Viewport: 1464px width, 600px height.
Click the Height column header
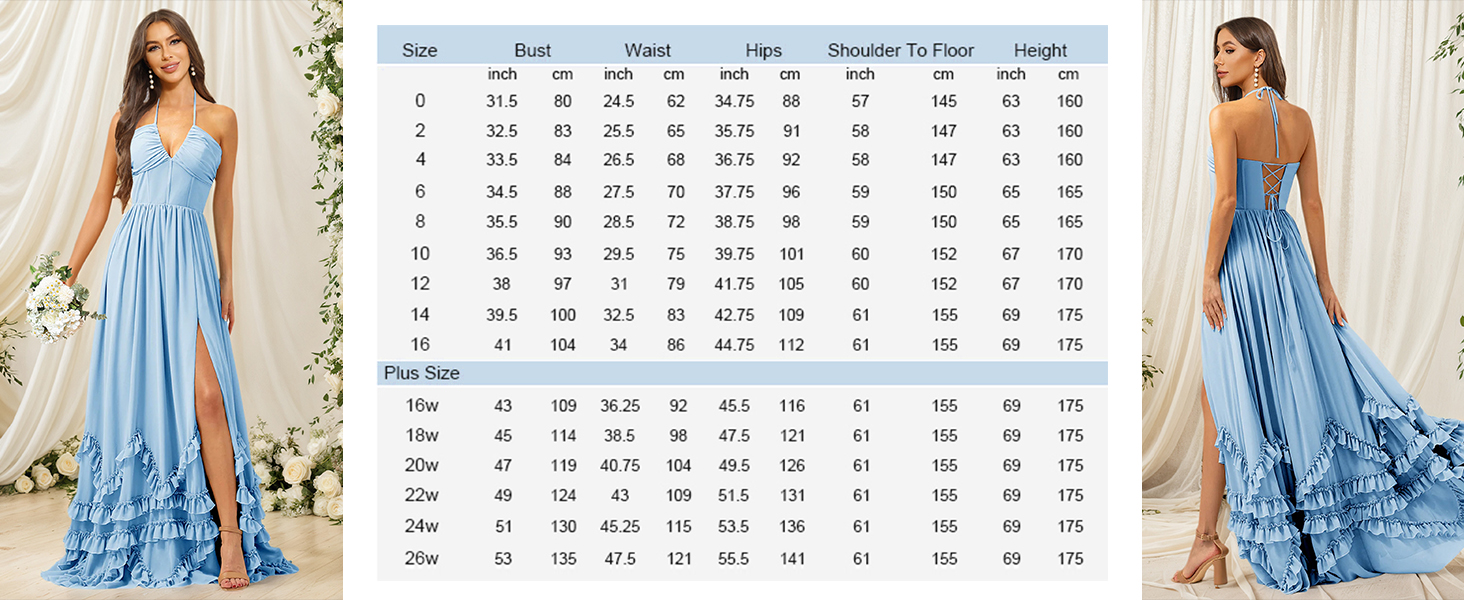(x=1040, y=50)
